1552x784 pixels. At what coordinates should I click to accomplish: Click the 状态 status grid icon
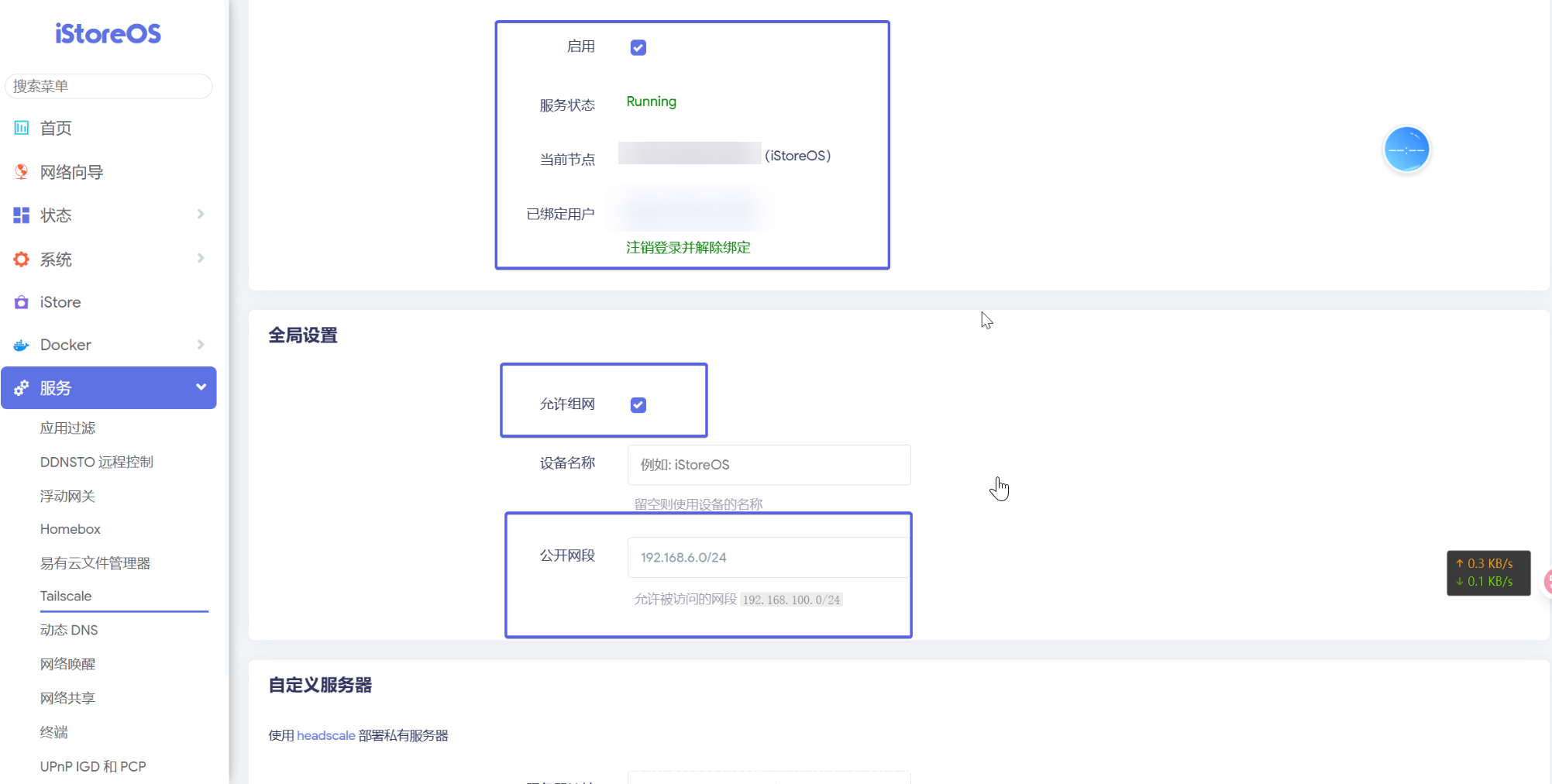tap(22, 215)
